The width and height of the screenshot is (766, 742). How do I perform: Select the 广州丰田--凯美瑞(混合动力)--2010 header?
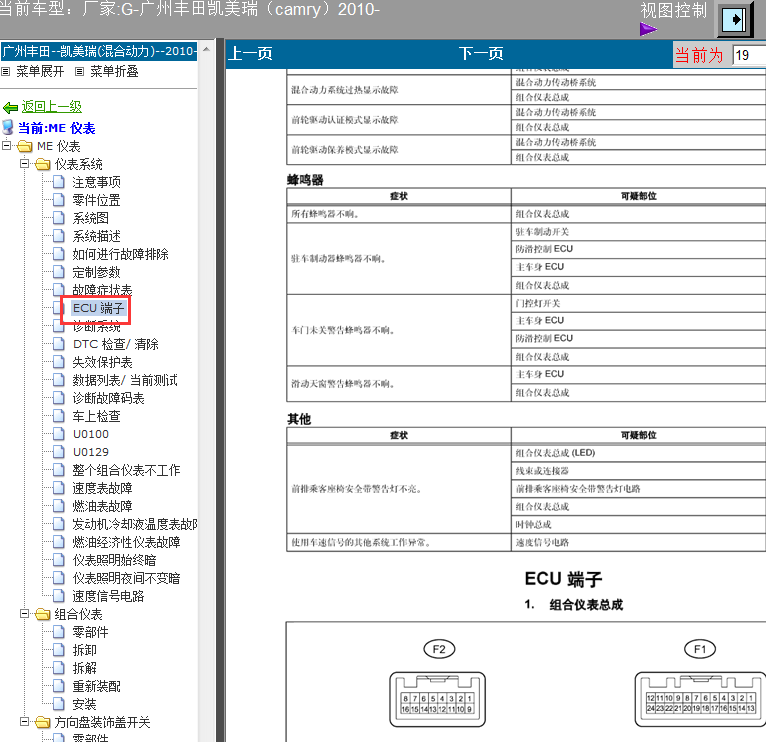click(x=99, y=51)
